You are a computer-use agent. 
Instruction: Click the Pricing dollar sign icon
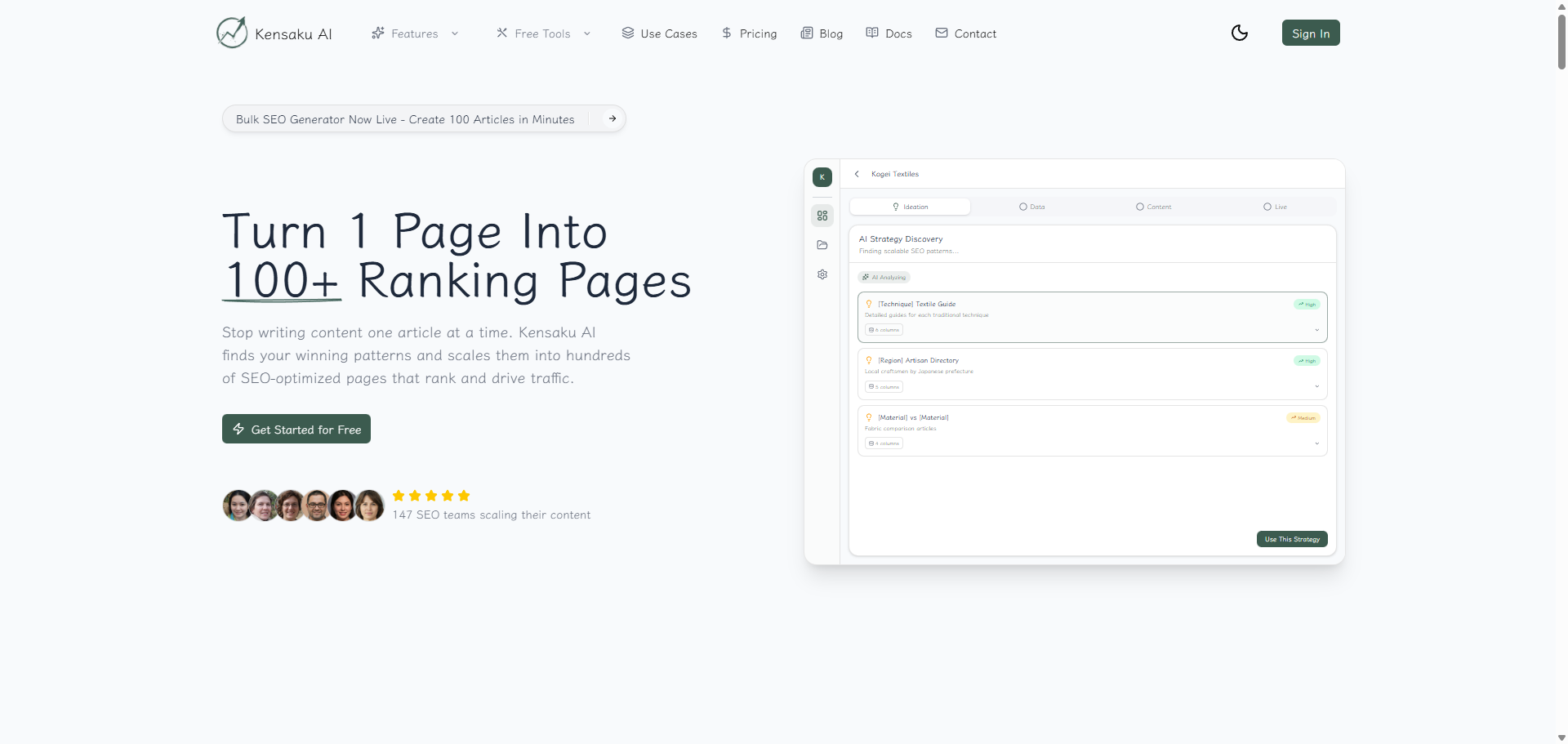(x=727, y=33)
